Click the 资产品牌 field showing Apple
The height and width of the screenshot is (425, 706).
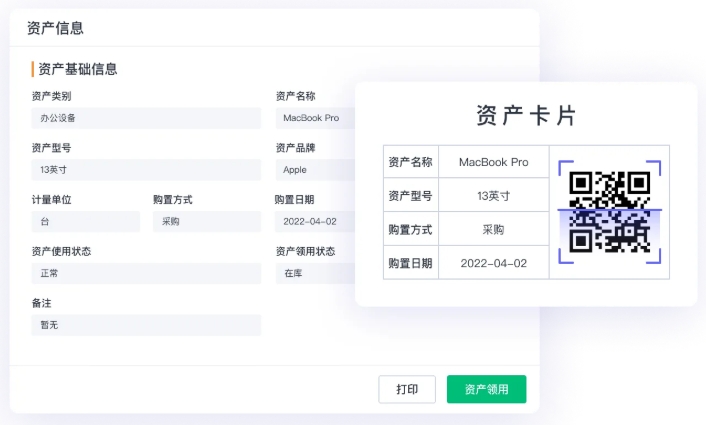(315, 169)
